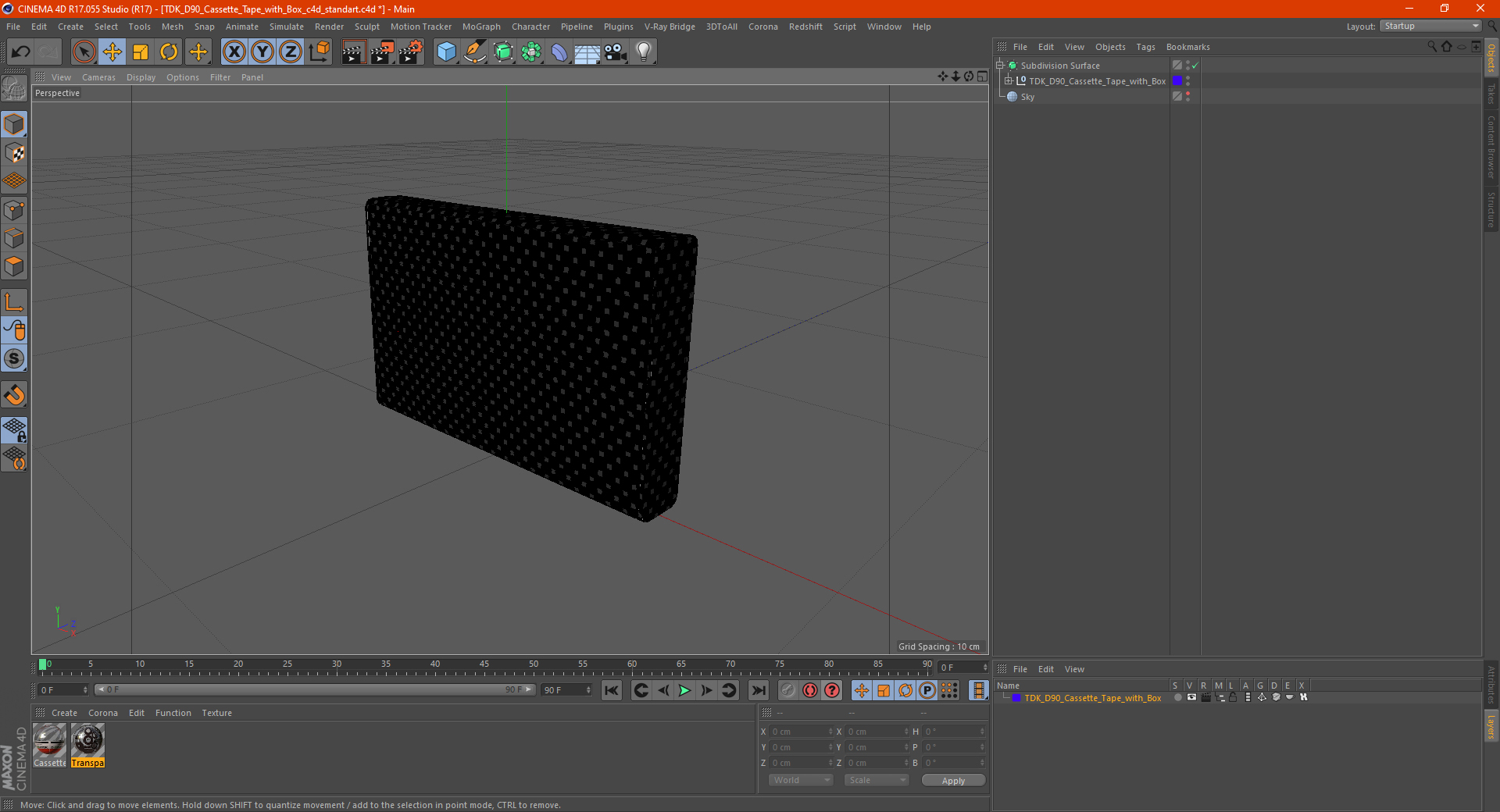Image resolution: width=1500 pixels, height=812 pixels.
Task: Click the Record Active Objects button
Action: coord(788,690)
